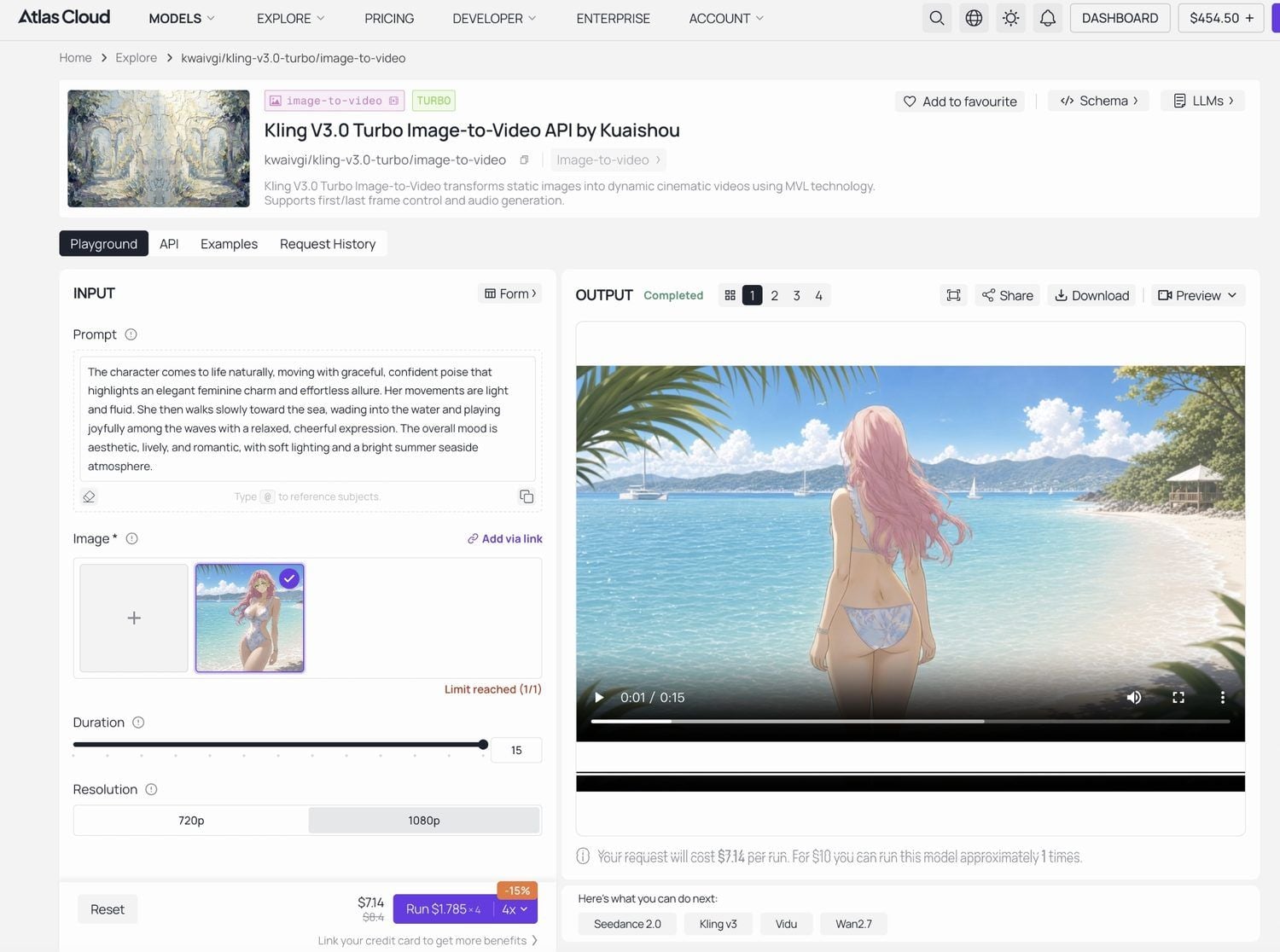Switch to the Examples tab
Viewport: 1280px width, 952px height.
229,244
